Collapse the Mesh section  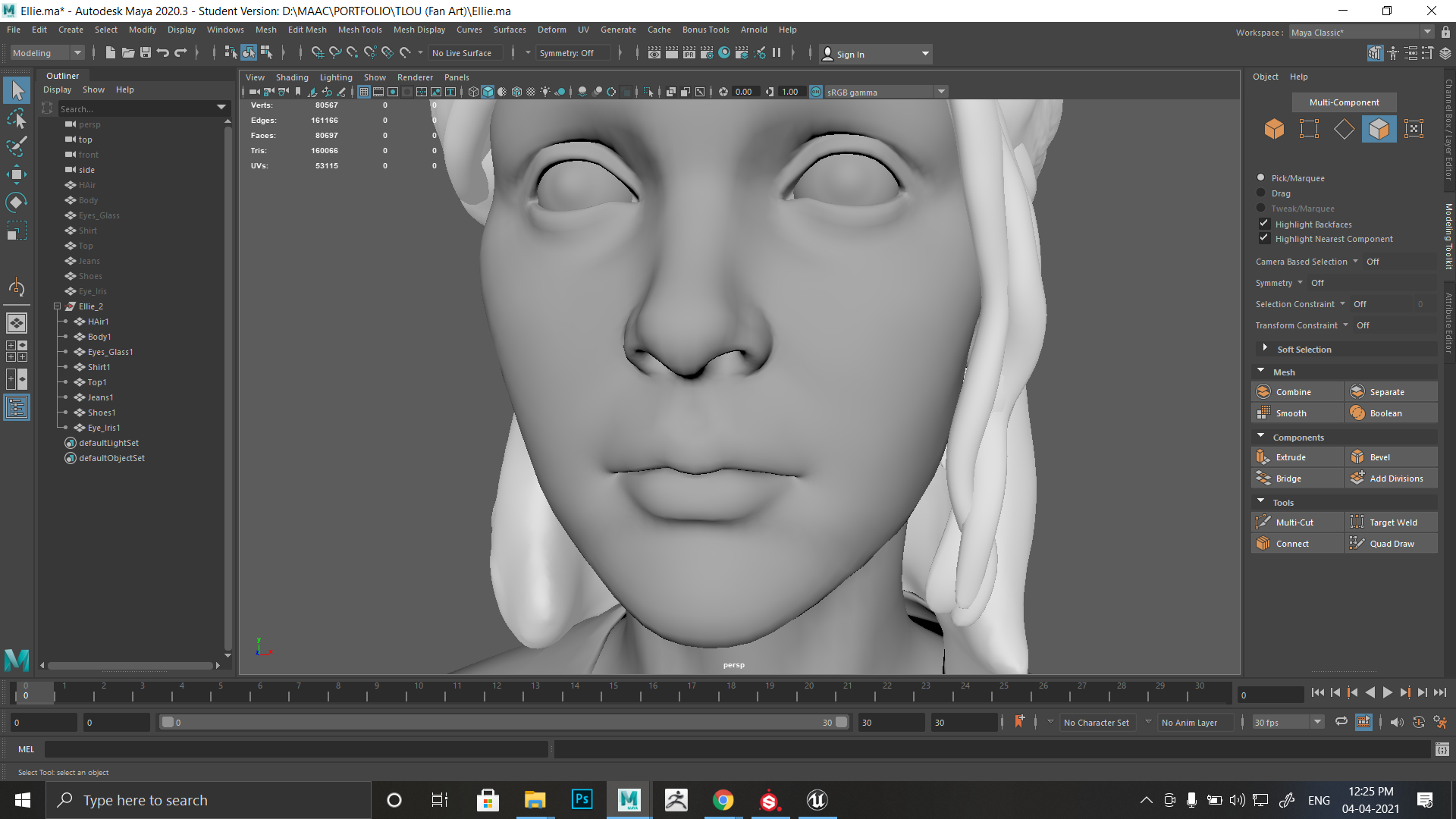pyautogui.click(x=1261, y=372)
